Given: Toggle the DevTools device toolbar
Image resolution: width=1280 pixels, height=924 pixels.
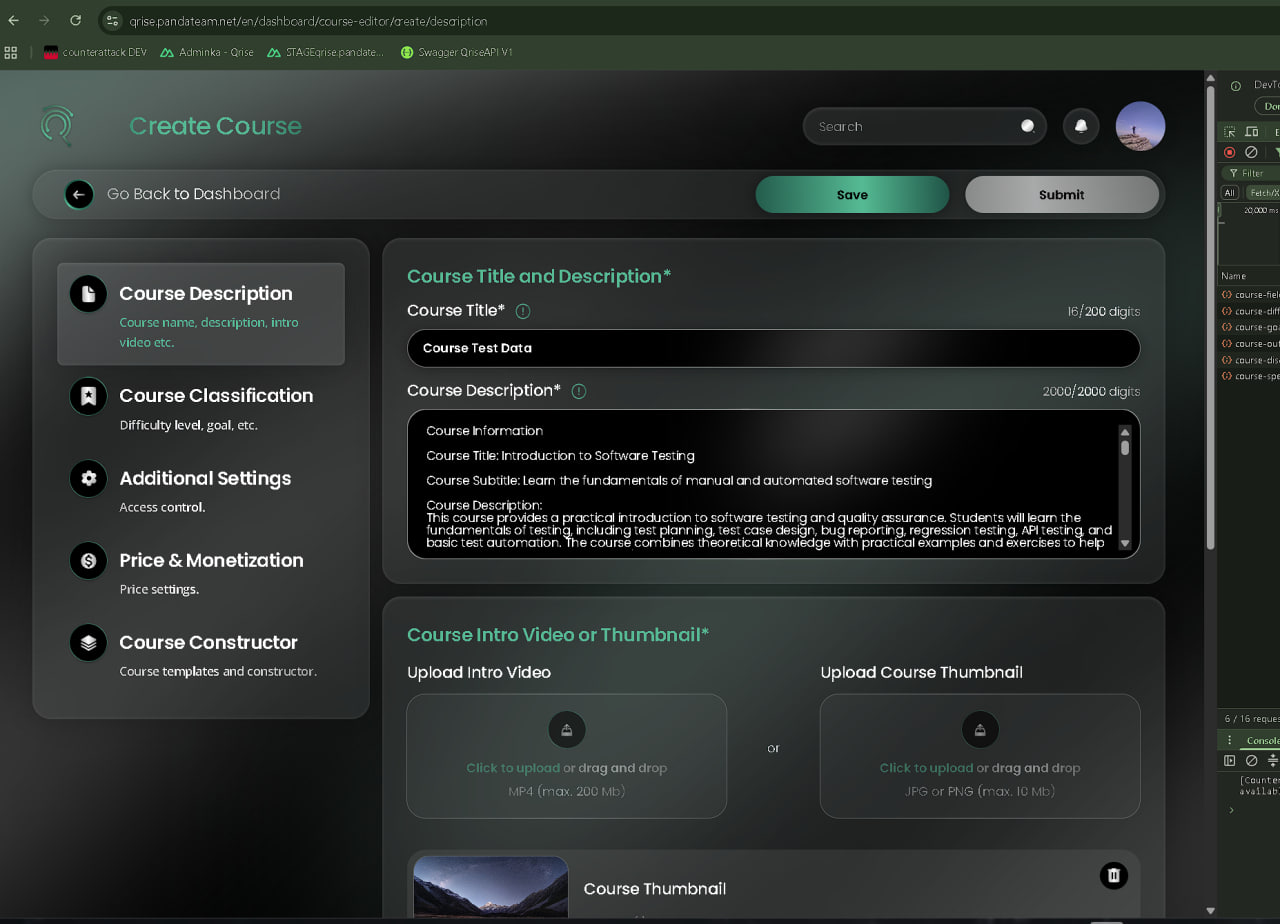Looking at the screenshot, I should tap(1251, 132).
